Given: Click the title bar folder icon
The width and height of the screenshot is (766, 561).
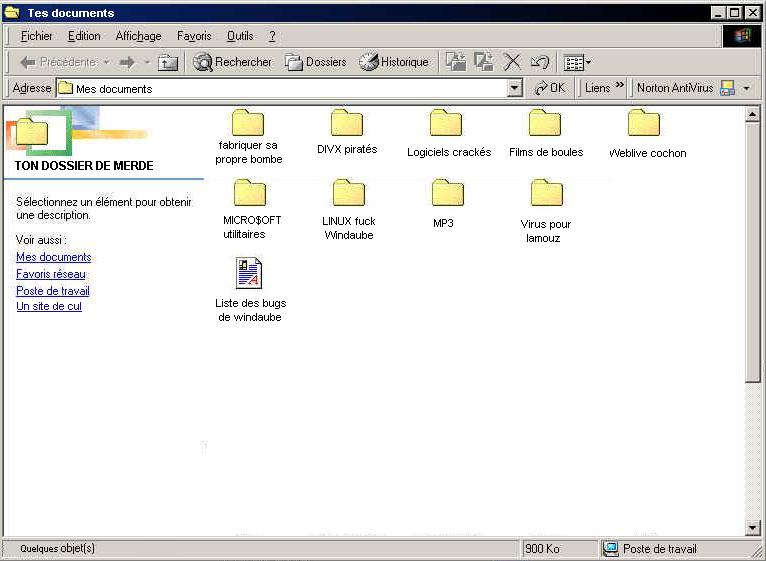Looking at the screenshot, I should point(12,12).
